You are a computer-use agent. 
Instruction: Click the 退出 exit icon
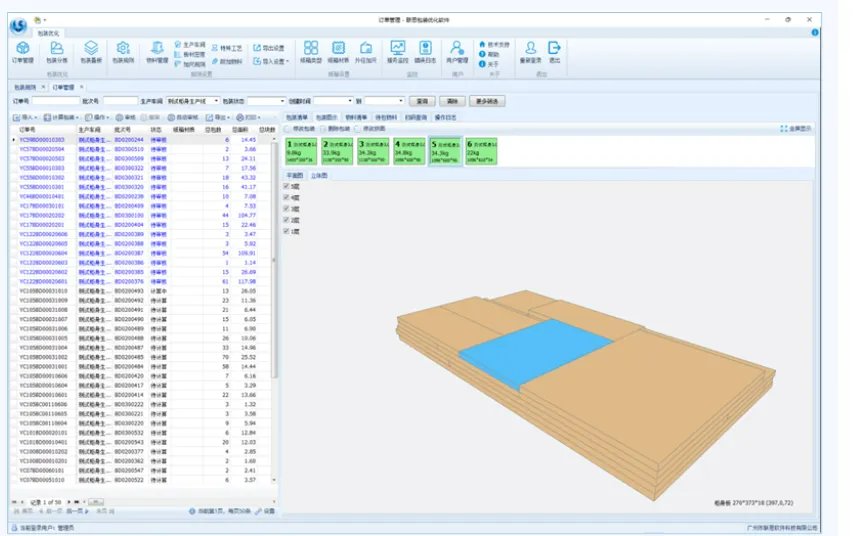555,51
